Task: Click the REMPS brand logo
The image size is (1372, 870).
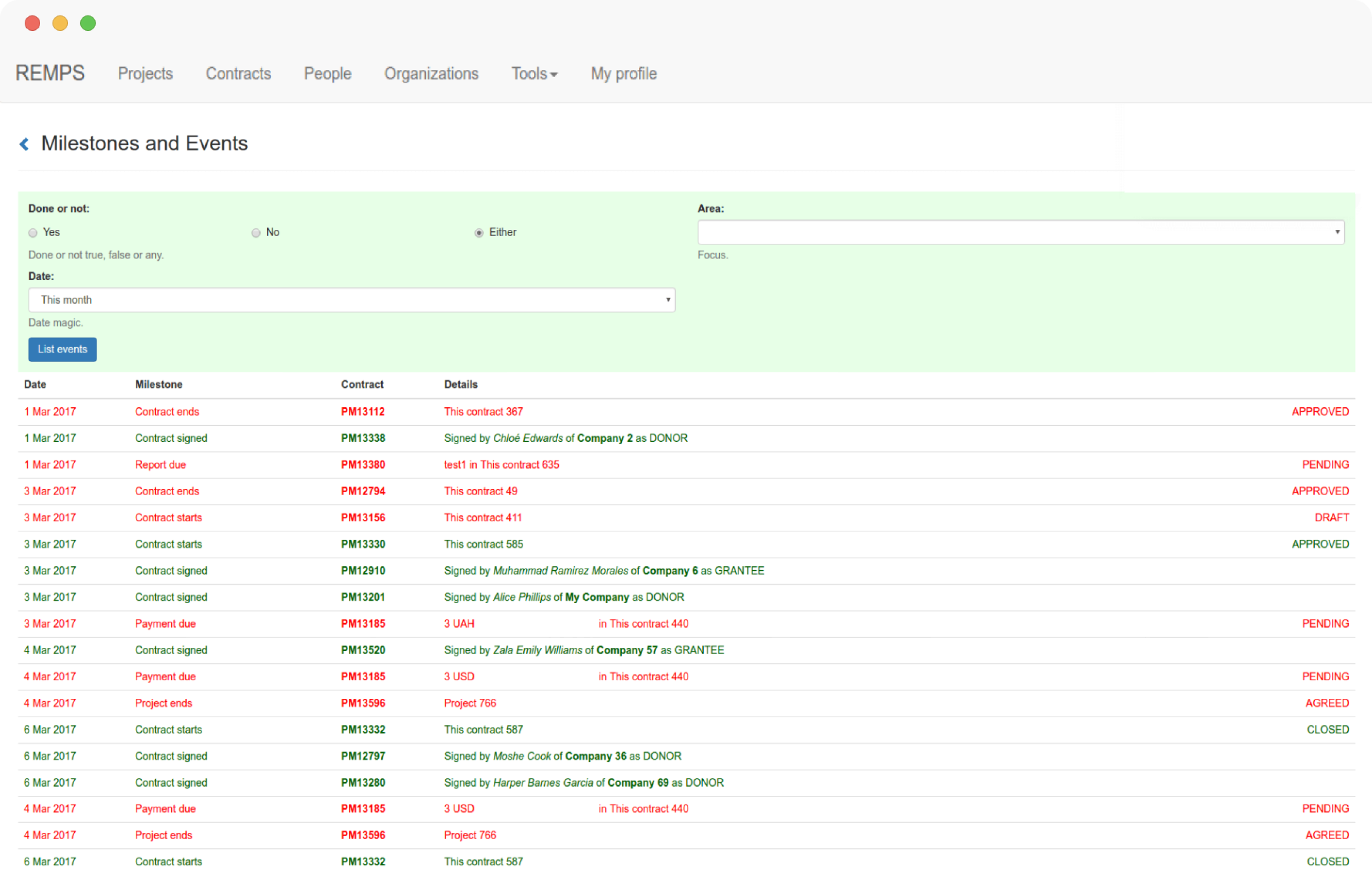Action: click(50, 74)
